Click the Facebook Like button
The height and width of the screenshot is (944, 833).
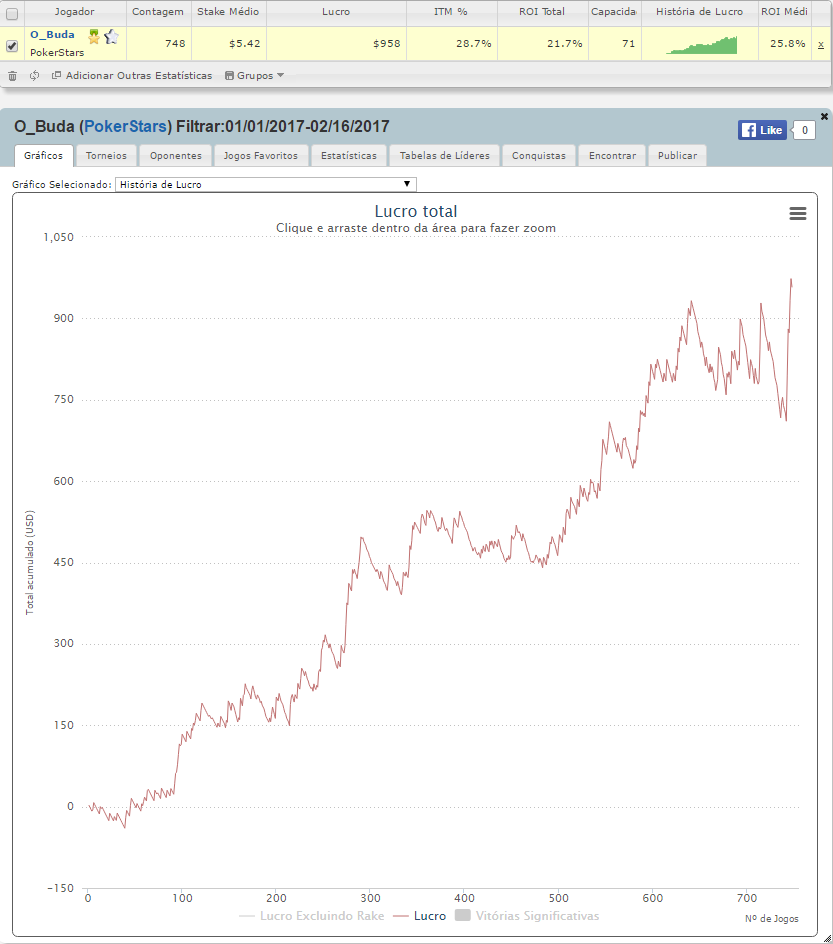click(762, 130)
